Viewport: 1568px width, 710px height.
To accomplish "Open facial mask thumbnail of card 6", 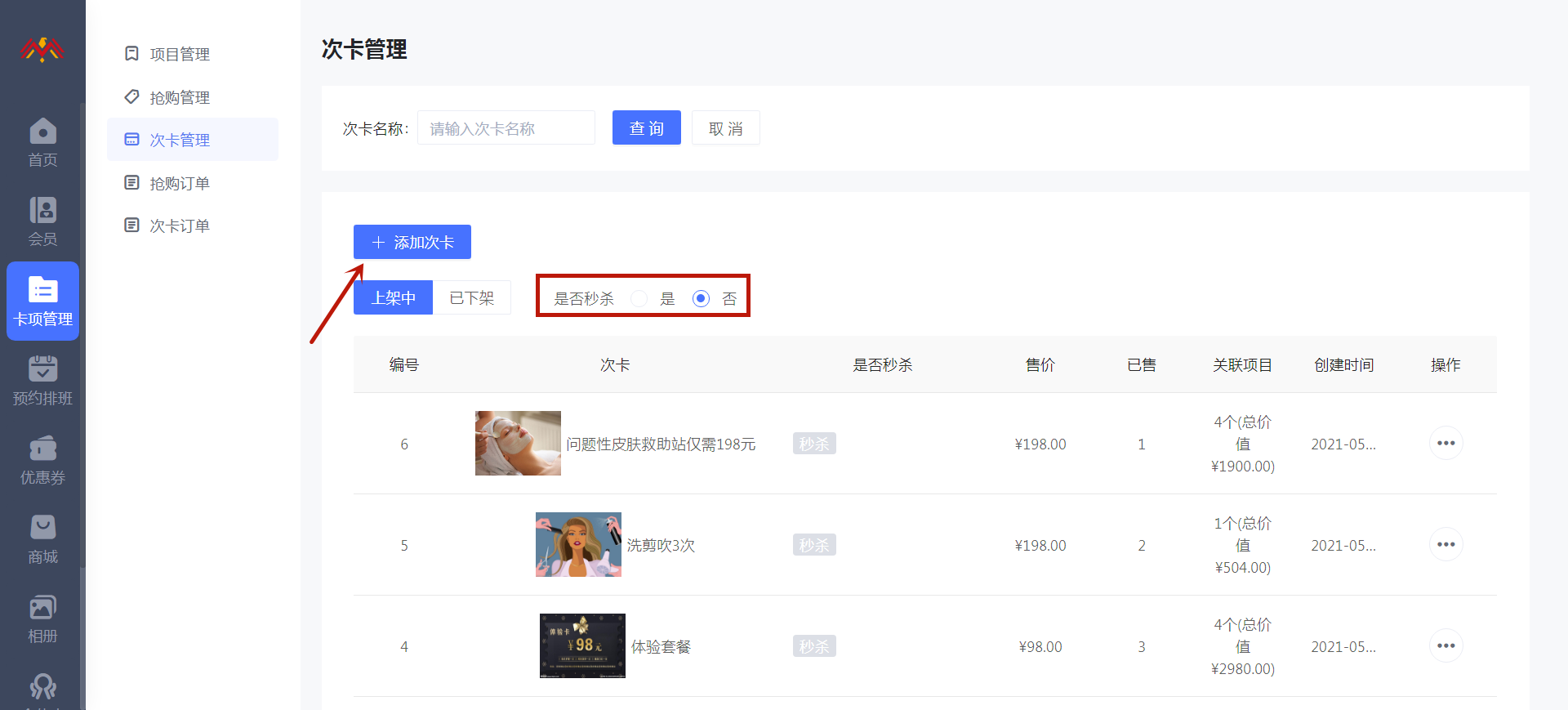I will [518, 443].
